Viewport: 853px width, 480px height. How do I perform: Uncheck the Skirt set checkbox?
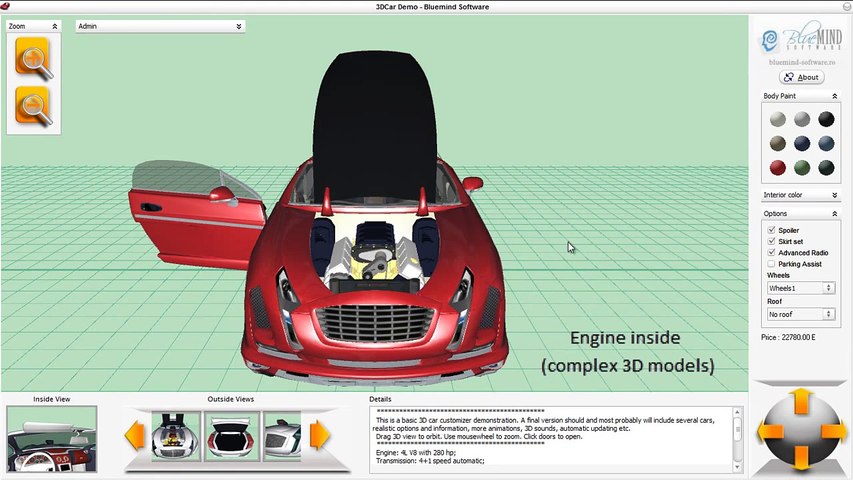coord(771,241)
